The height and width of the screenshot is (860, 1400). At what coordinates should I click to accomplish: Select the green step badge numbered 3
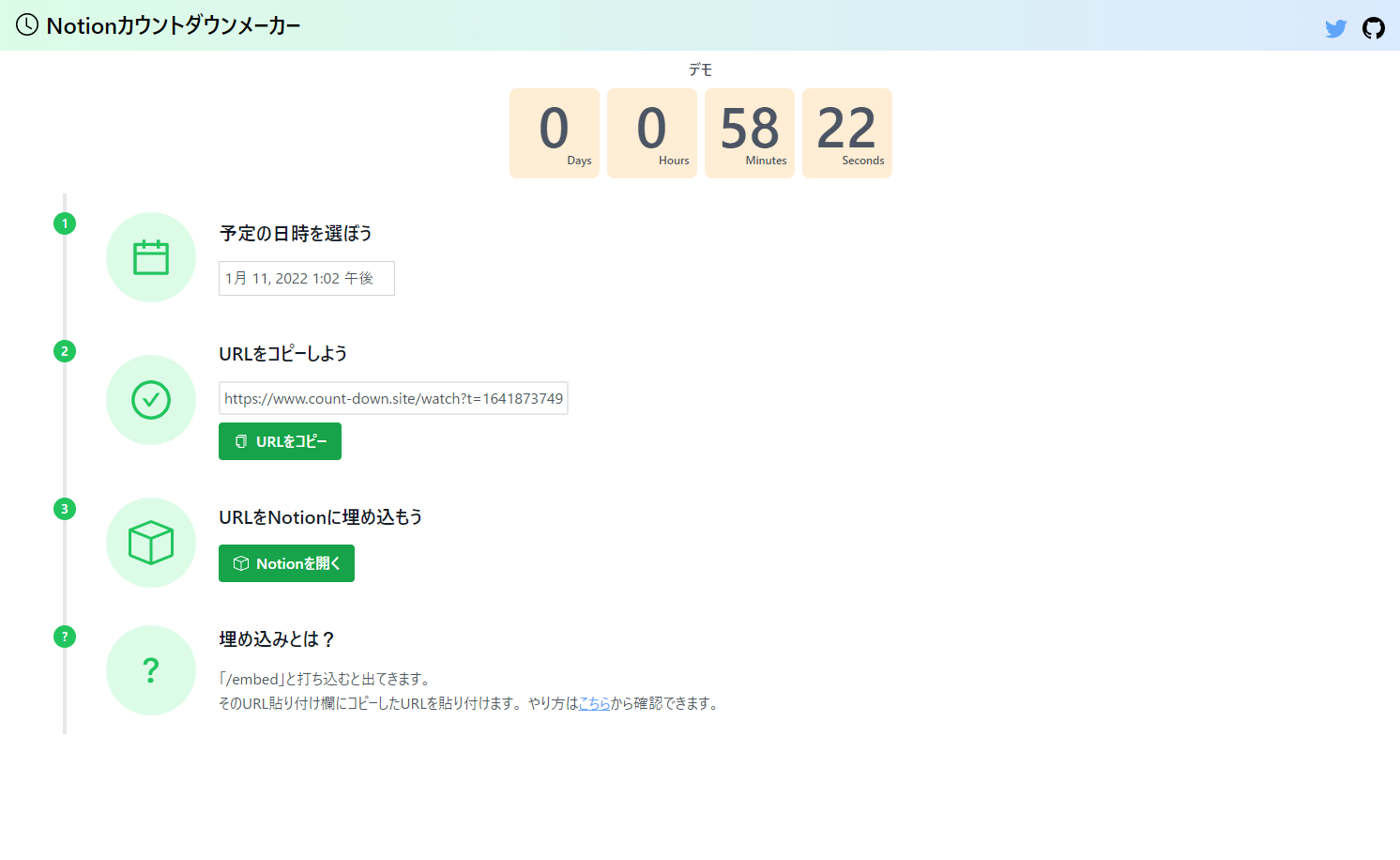tap(64, 509)
